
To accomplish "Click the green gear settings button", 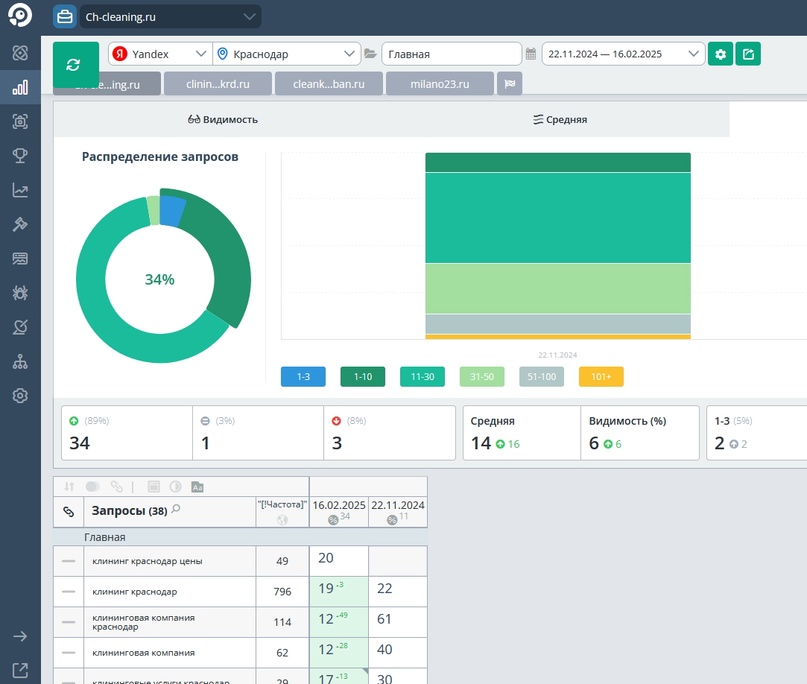I will [720, 54].
